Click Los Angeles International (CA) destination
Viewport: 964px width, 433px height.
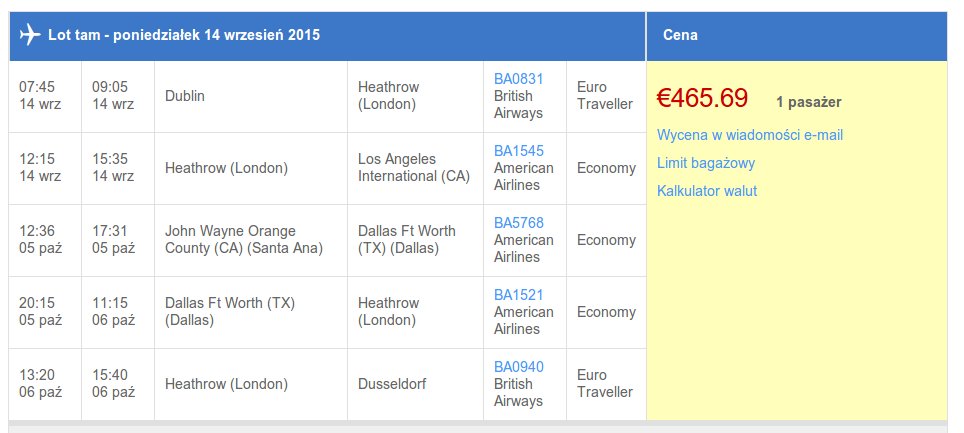click(416, 168)
